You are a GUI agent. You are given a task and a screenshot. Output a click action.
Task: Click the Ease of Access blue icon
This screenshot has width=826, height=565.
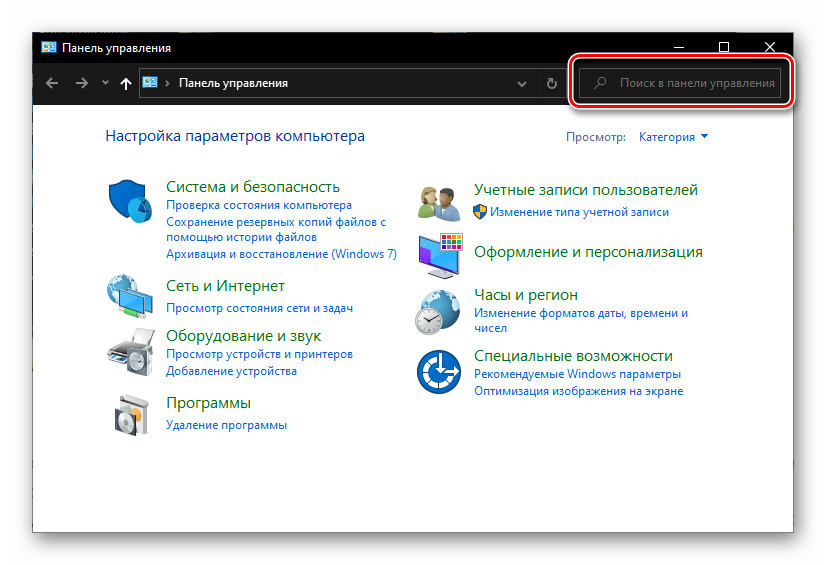point(438,373)
